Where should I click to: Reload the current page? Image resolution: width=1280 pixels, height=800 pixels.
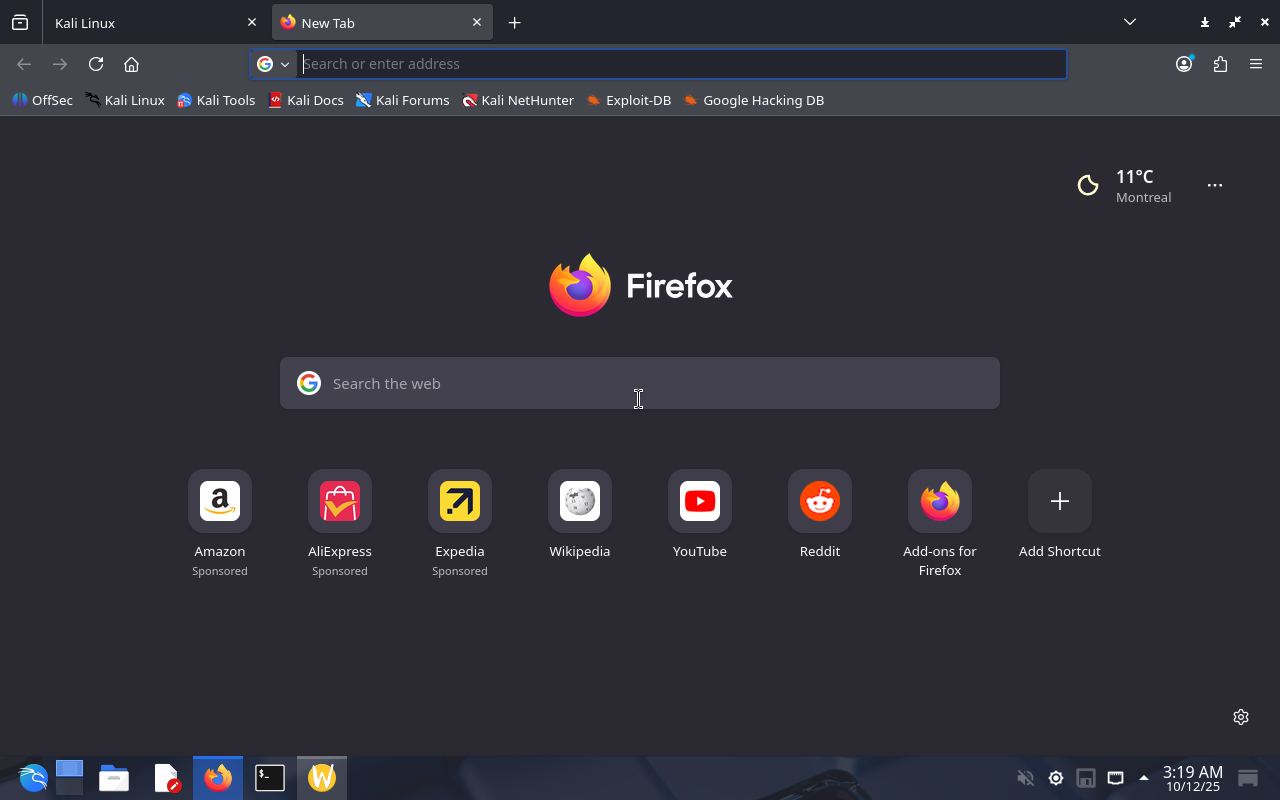pos(96,64)
